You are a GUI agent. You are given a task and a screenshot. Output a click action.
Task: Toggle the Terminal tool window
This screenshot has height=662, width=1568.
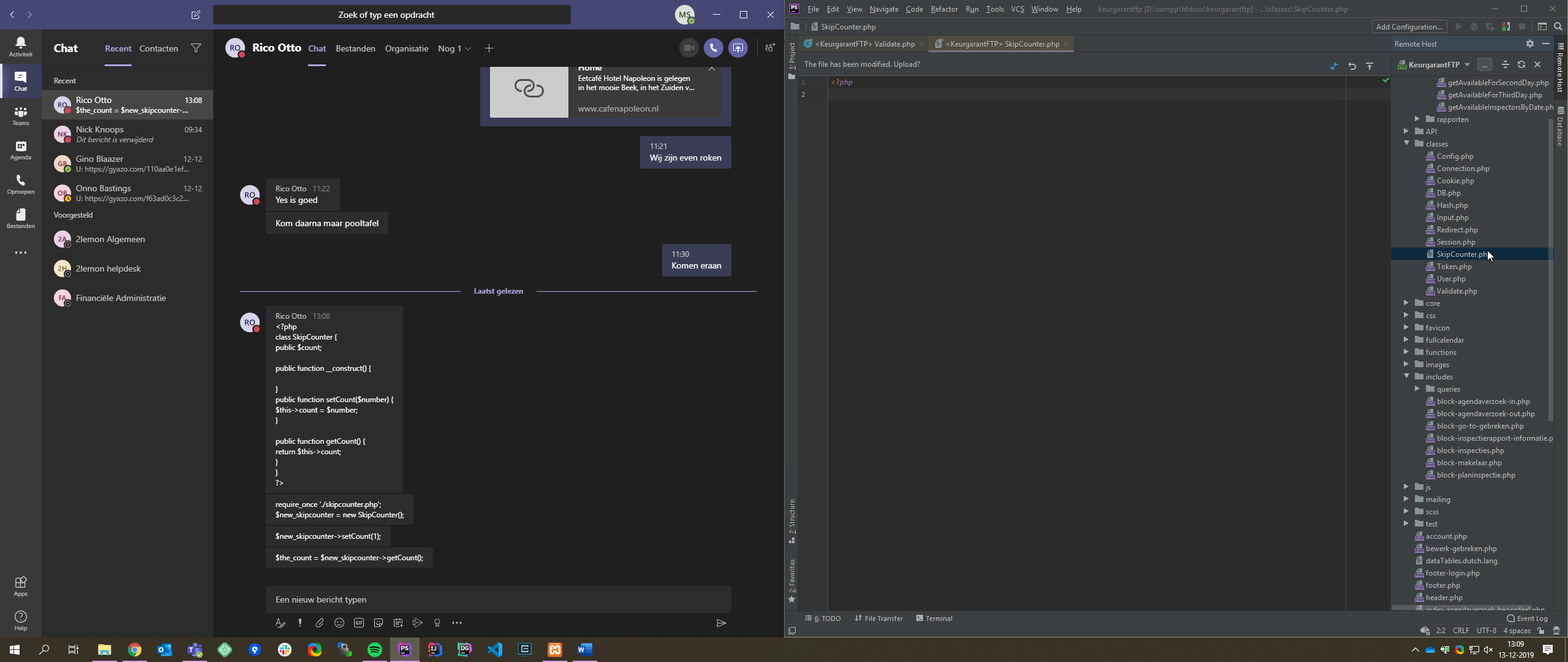[x=934, y=618]
